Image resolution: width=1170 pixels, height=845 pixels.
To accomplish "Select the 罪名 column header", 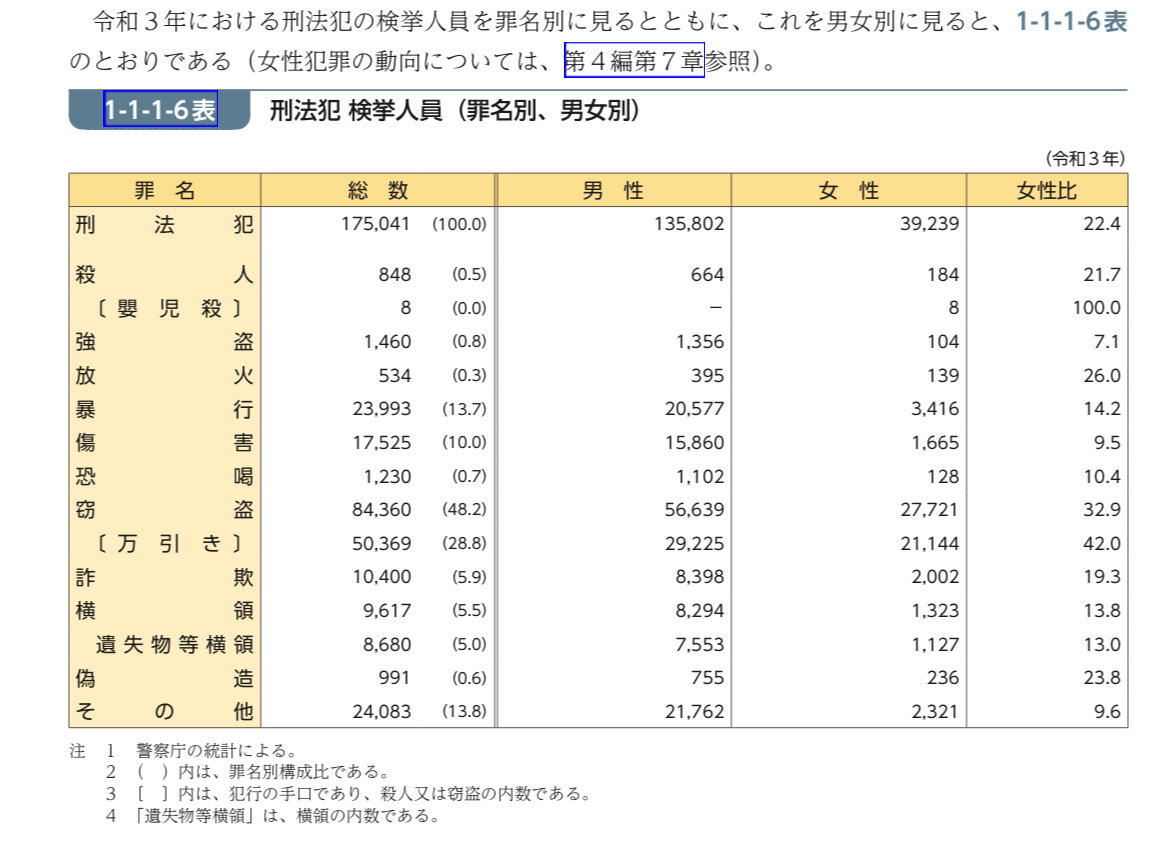I will click(165, 190).
